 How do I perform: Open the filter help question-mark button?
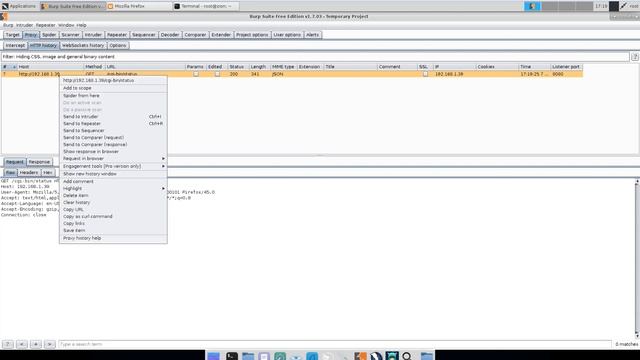point(635,57)
